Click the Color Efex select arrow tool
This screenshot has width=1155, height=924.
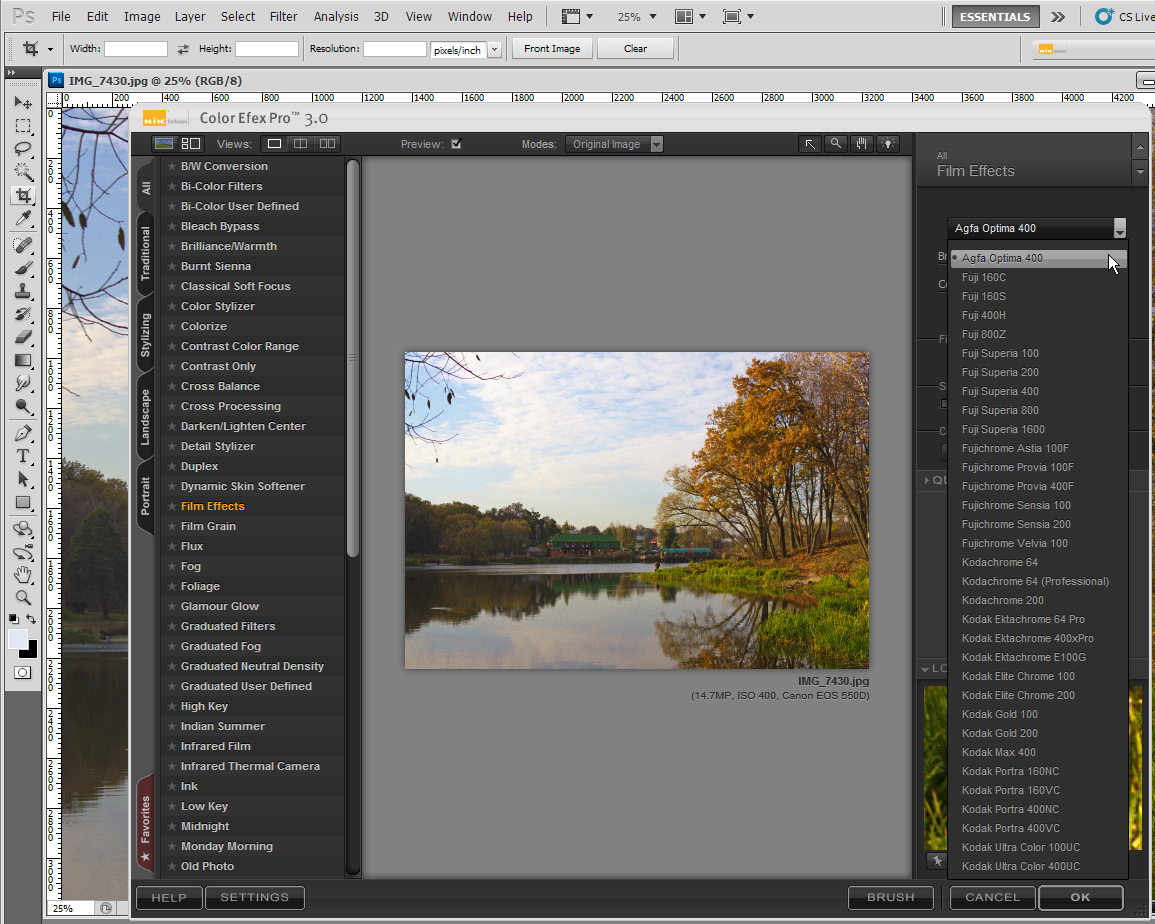[x=810, y=144]
